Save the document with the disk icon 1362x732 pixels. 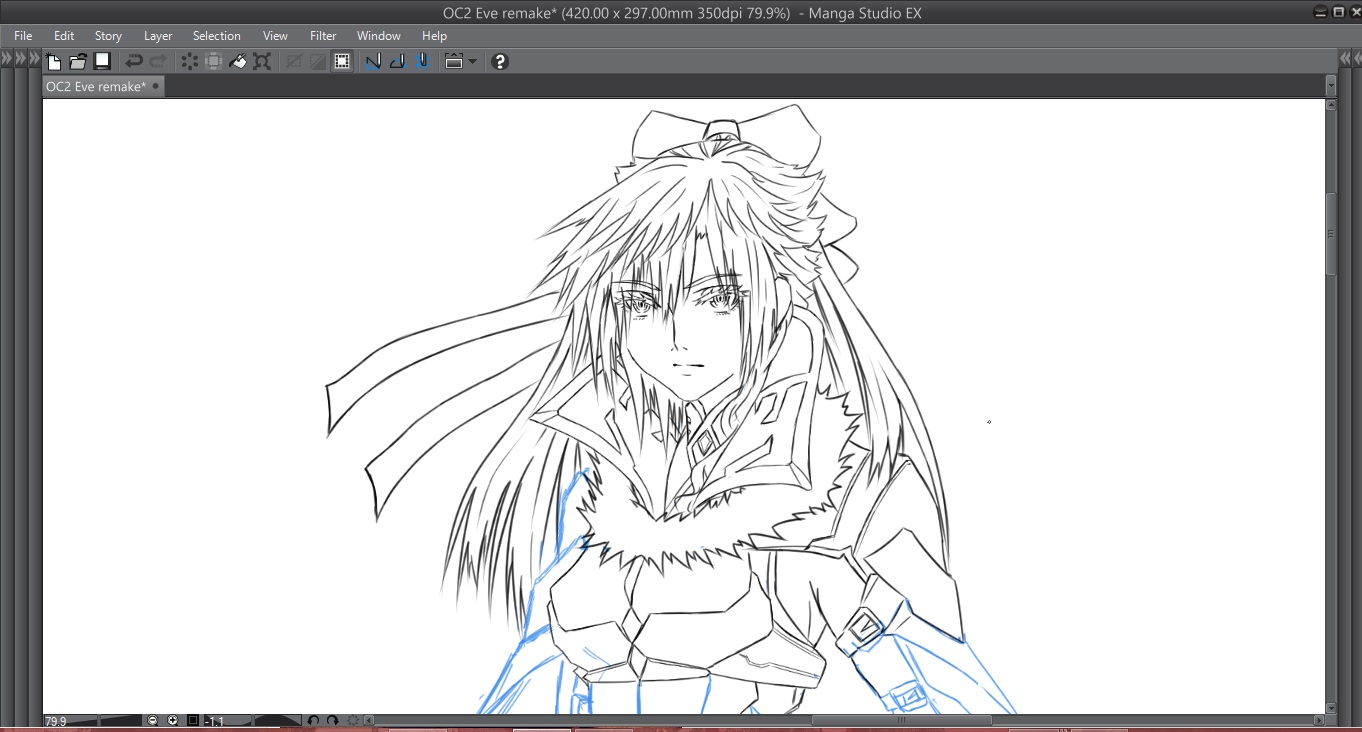[x=102, y=62]
